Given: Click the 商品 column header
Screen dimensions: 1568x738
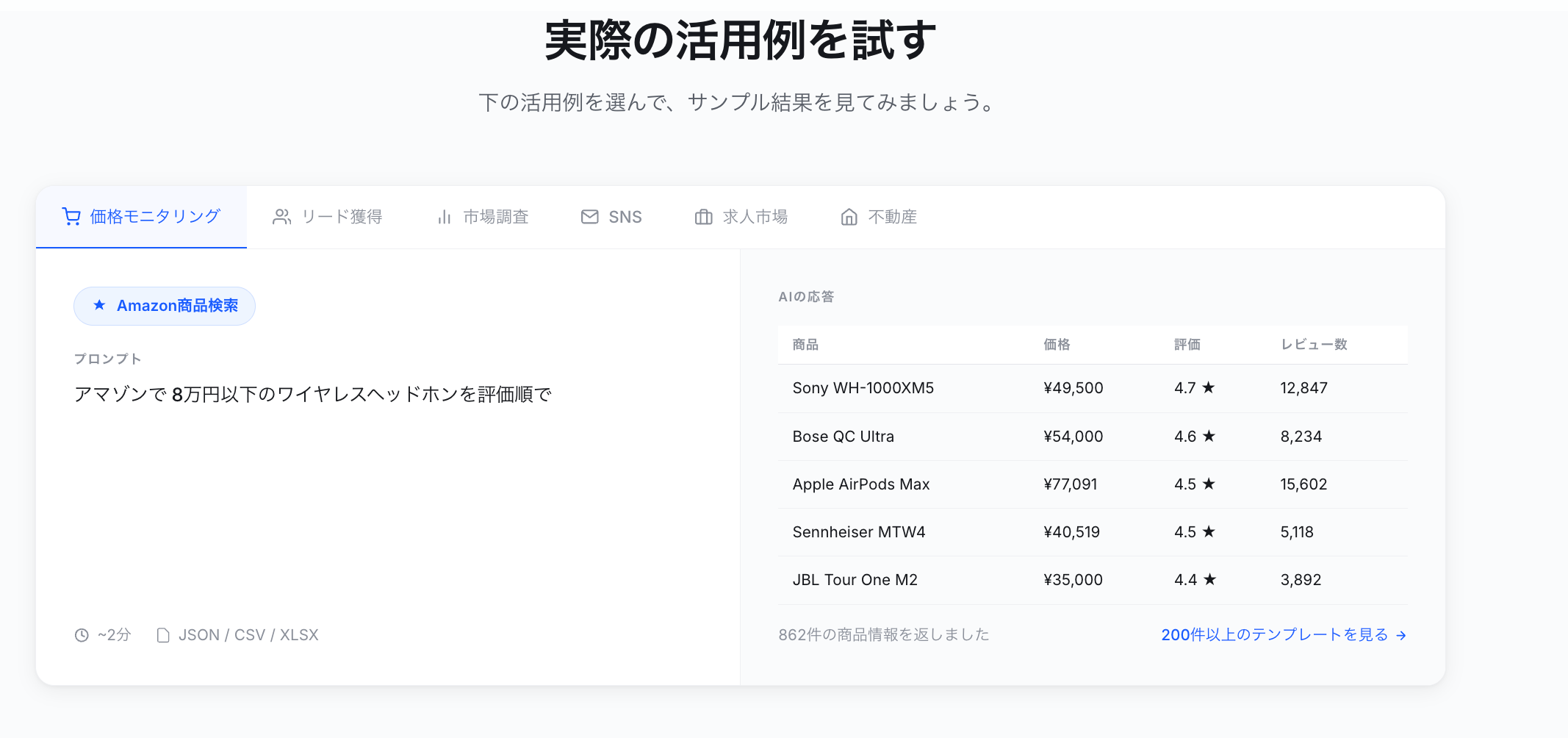Looking at the screenshot, I should 805,345.
